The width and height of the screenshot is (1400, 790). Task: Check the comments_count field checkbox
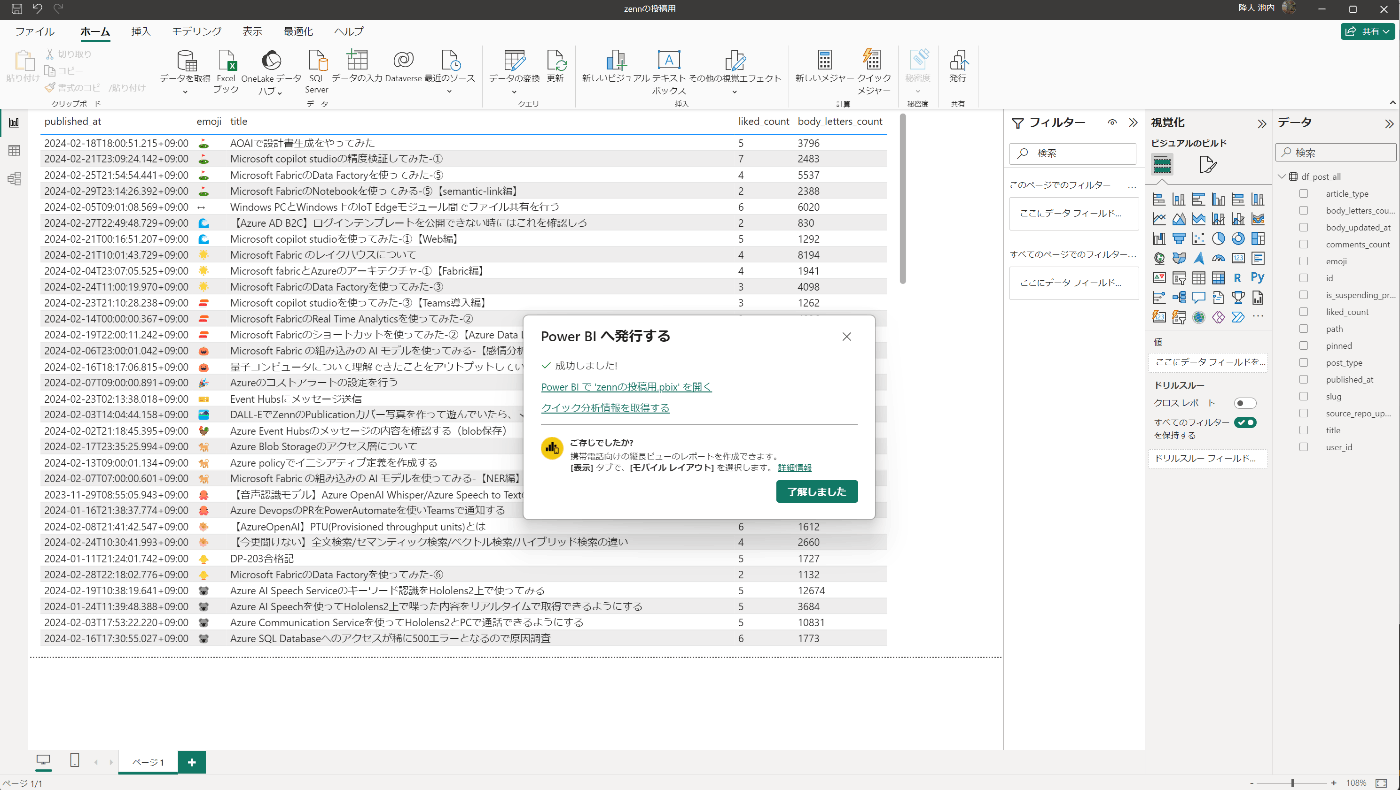point(1303,244)
